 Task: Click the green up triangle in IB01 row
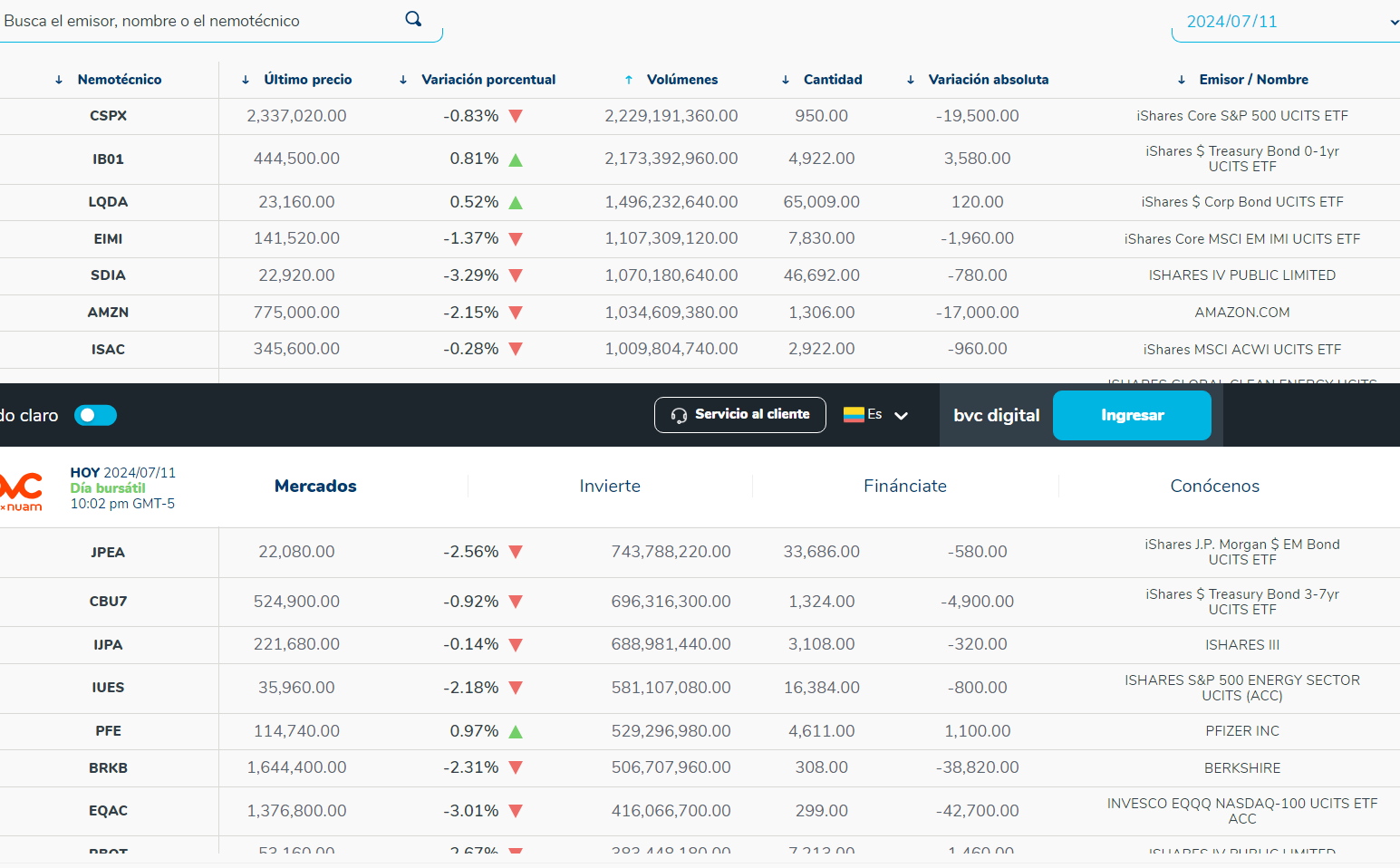516,159
